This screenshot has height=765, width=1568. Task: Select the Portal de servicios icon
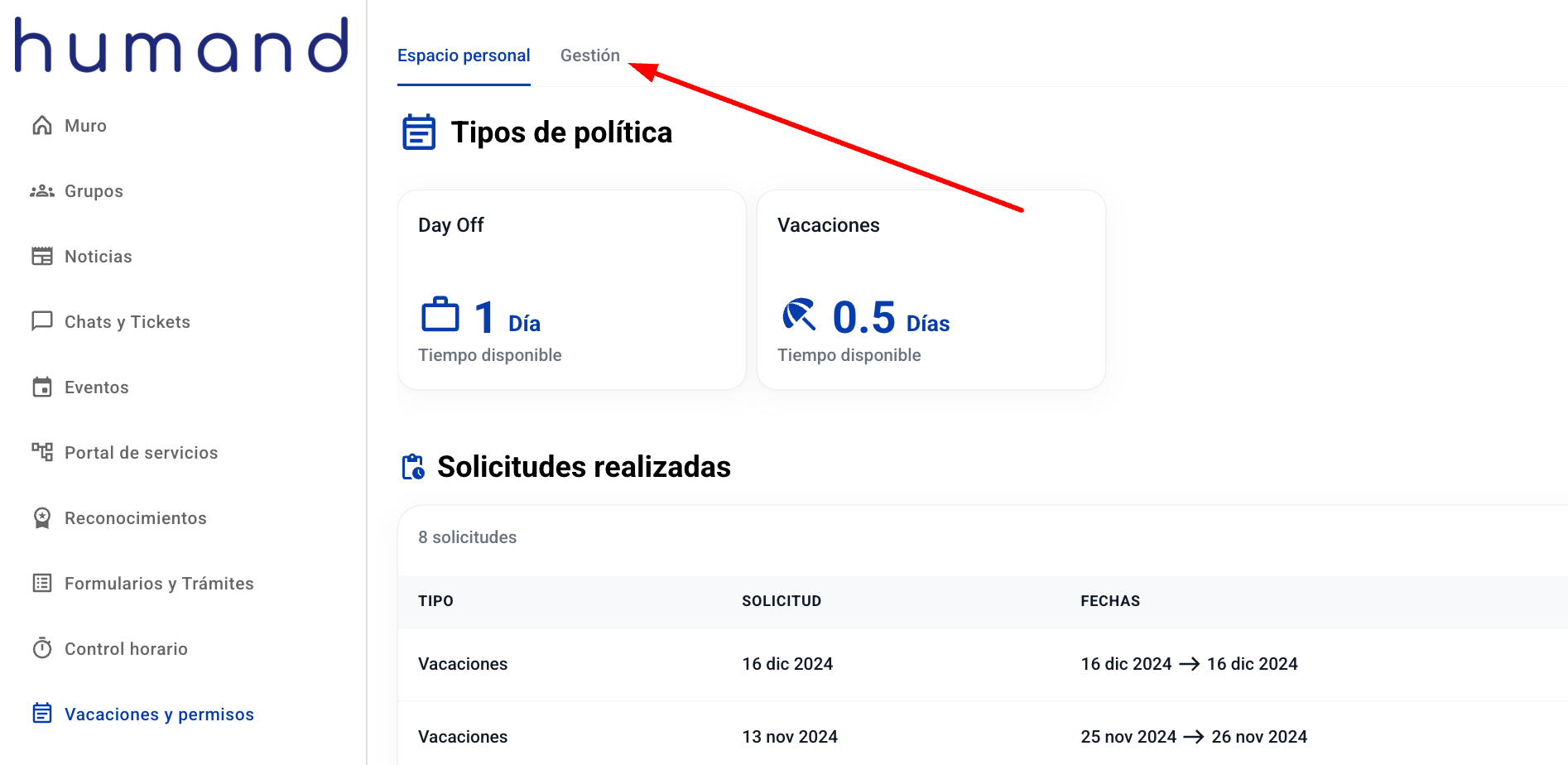[x=42, y=452]
